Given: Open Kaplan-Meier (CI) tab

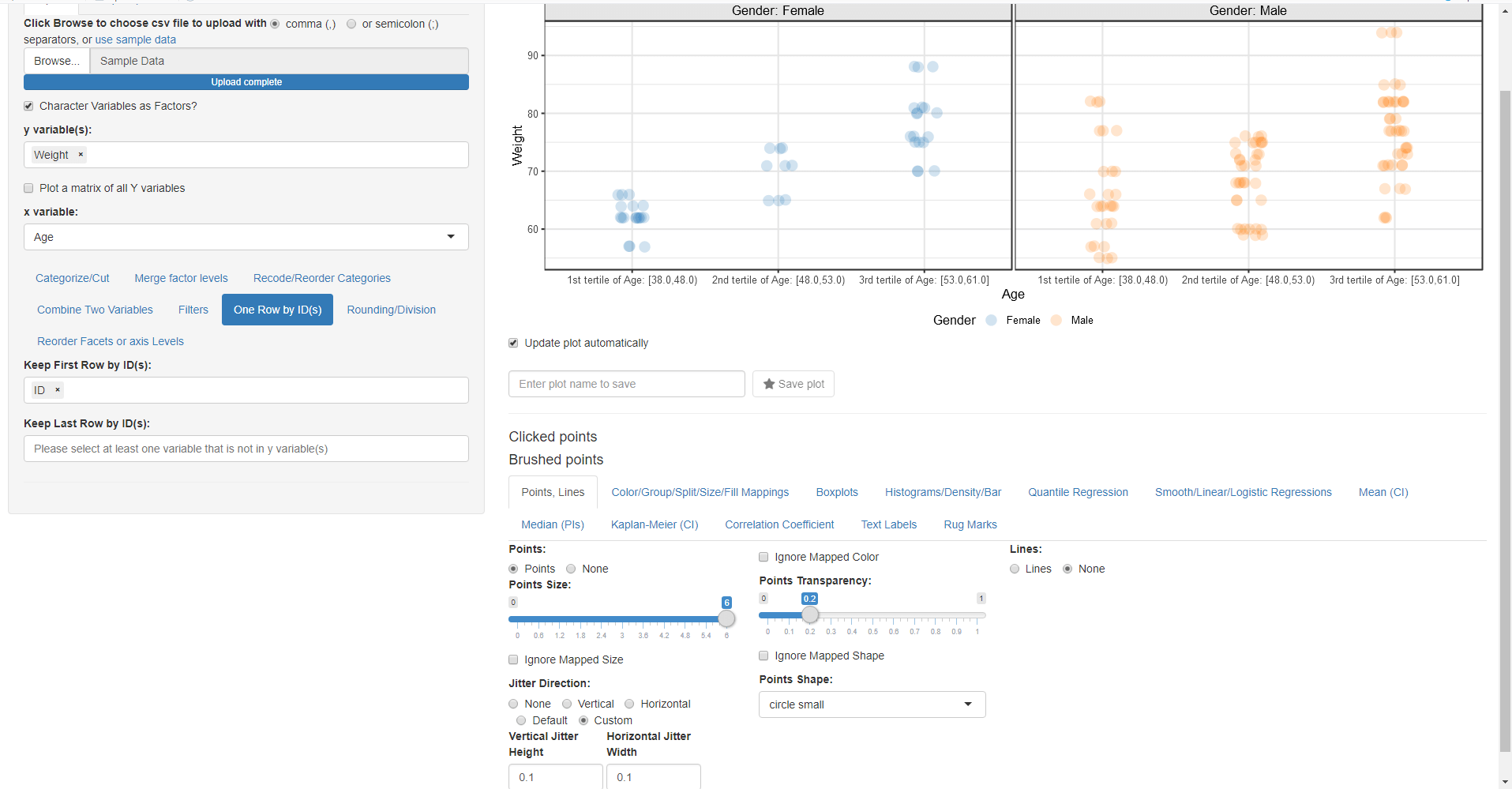Looking at the screenshot, I should click(x=655, y=524).
